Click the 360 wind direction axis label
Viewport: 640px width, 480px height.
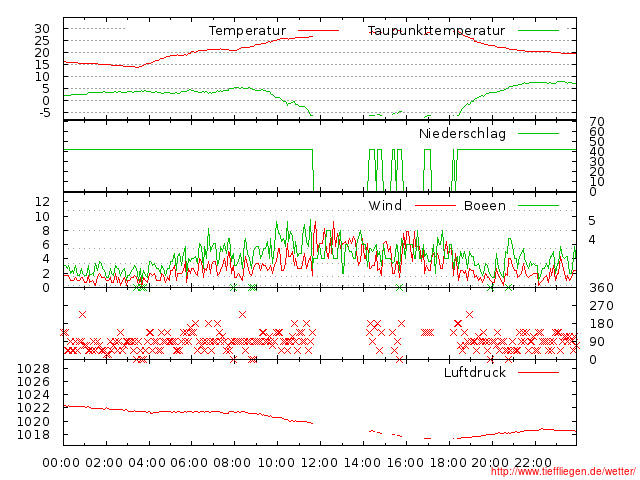(601, 288)
